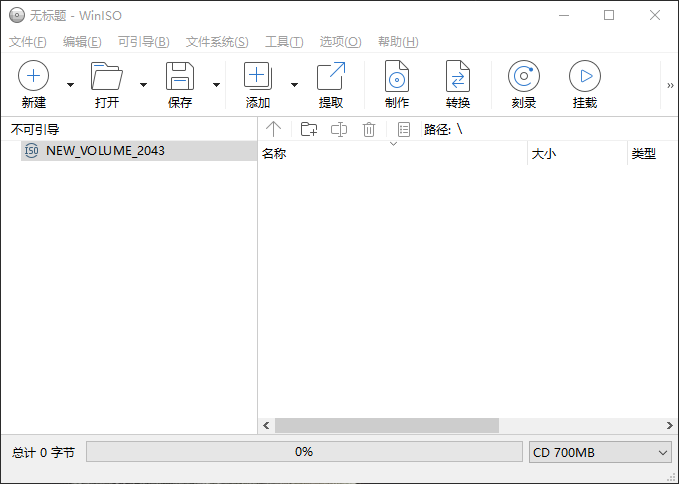Expand the arrow beside 添加
The image size is (679, 484).
(294, 85)
